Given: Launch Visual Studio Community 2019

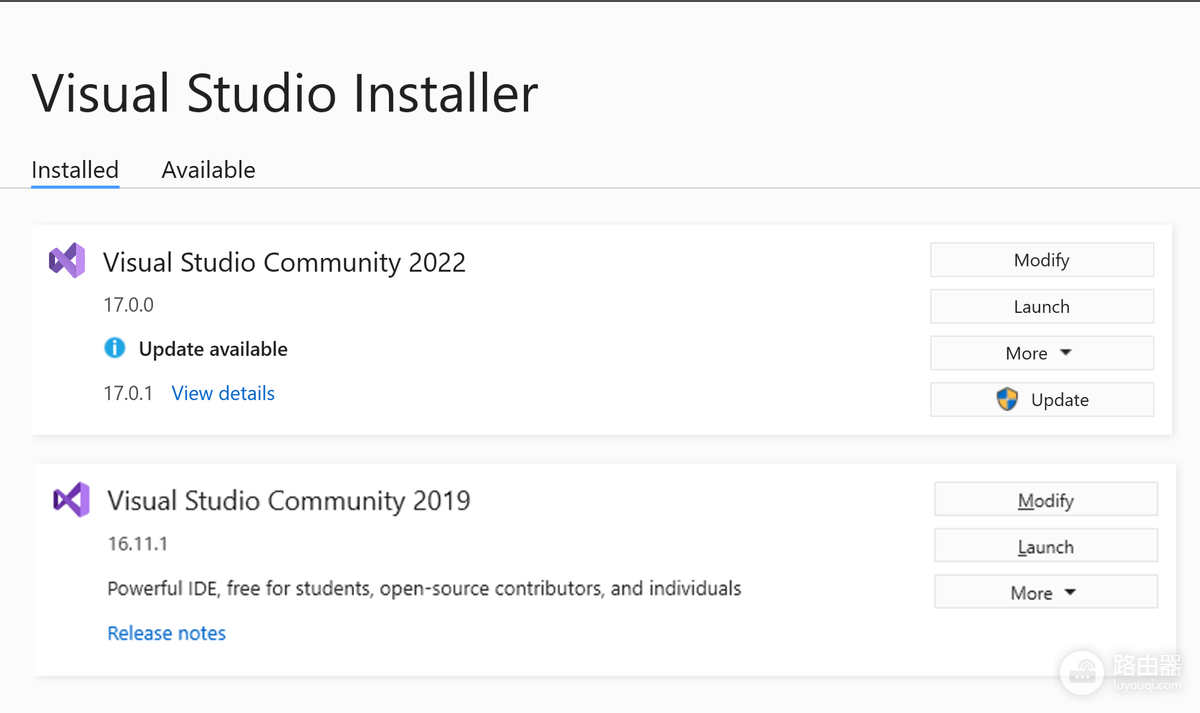Looking at the screenshot, I should (x=1046, y=547).
